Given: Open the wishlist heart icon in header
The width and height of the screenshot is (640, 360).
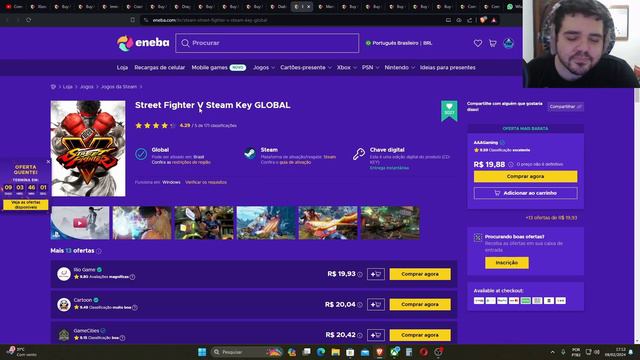Looking at the screenshot, I should point(478,43).
